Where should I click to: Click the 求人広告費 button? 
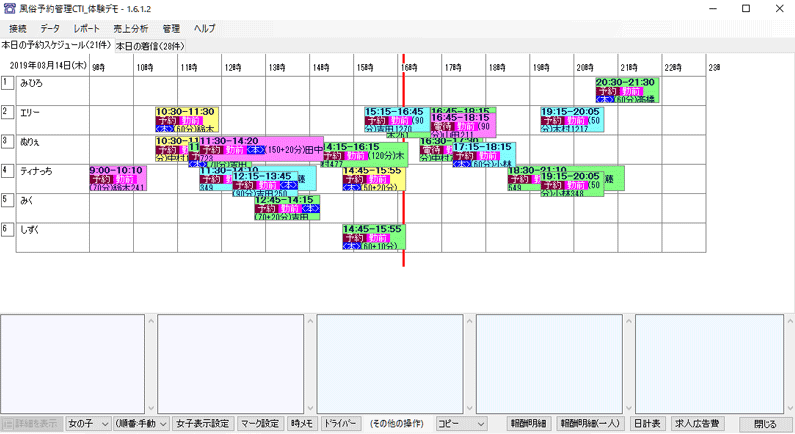coord(696,424)
